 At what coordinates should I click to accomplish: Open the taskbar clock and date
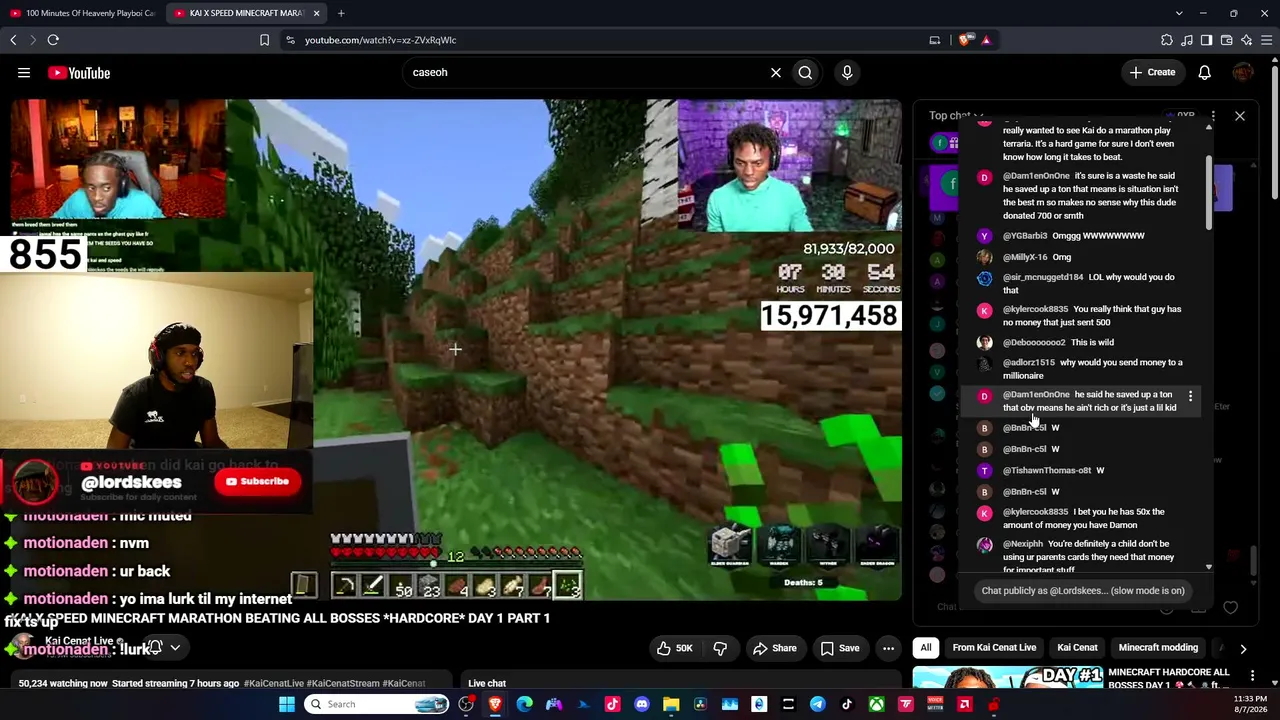pos(1250,704)
